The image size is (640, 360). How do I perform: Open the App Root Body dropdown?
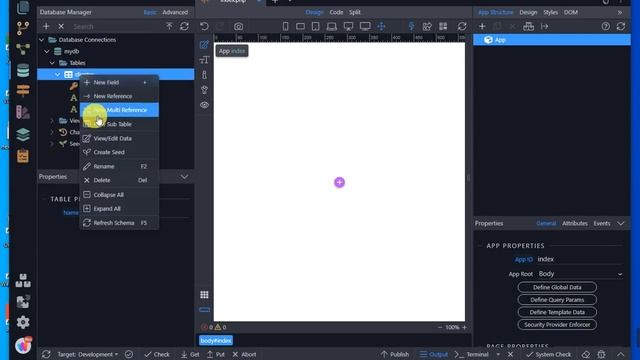[580, 274]
